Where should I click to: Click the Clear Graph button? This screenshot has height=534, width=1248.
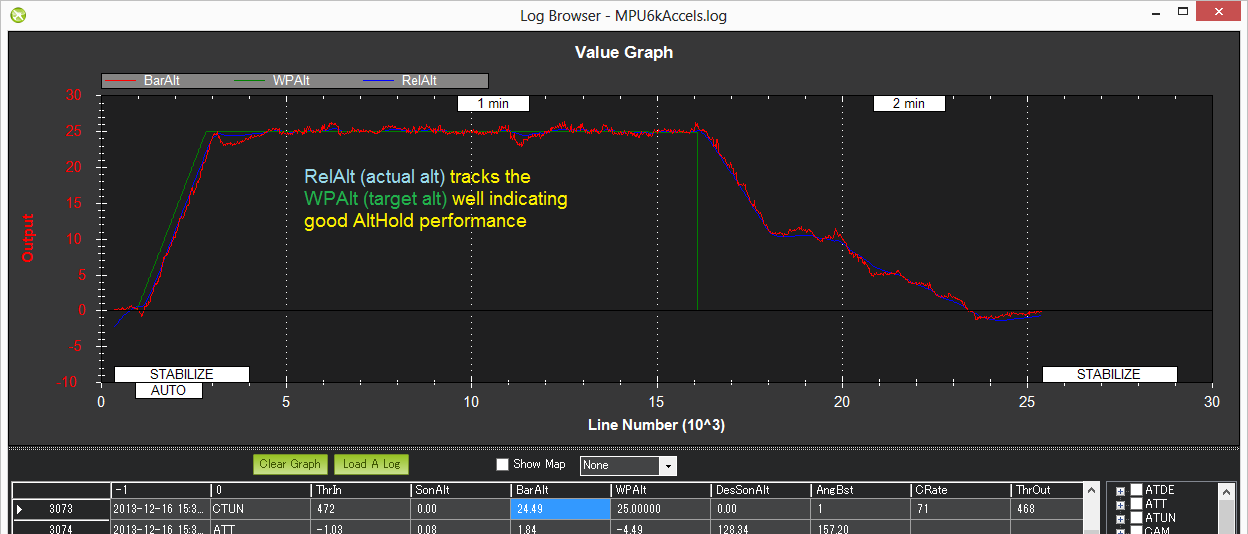point(290,464)
